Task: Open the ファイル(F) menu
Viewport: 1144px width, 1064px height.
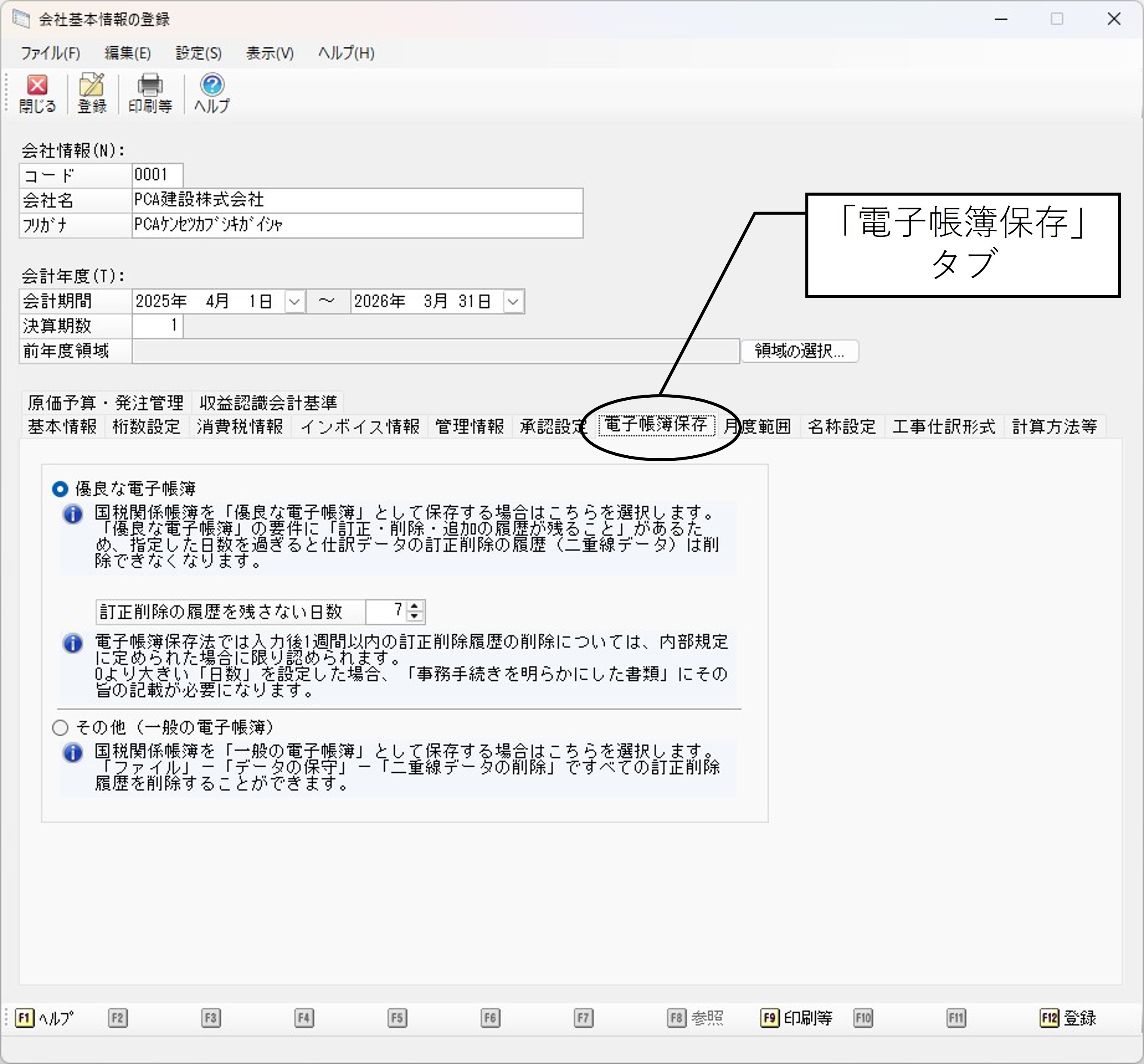Action: coord(51,53)
